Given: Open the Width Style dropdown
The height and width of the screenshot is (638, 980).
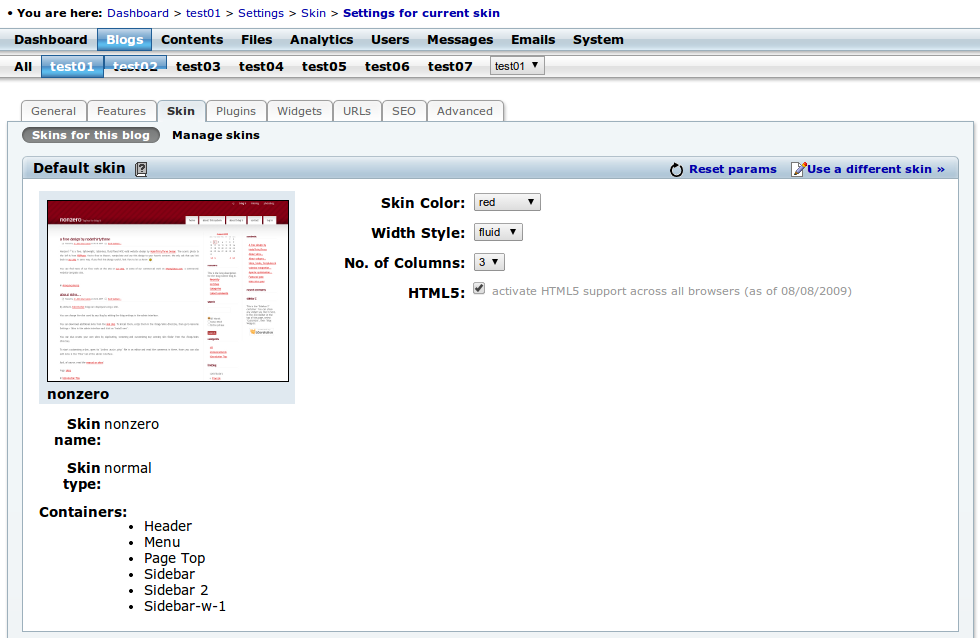Looking at the screenshot, I should [x=498, y=232].
